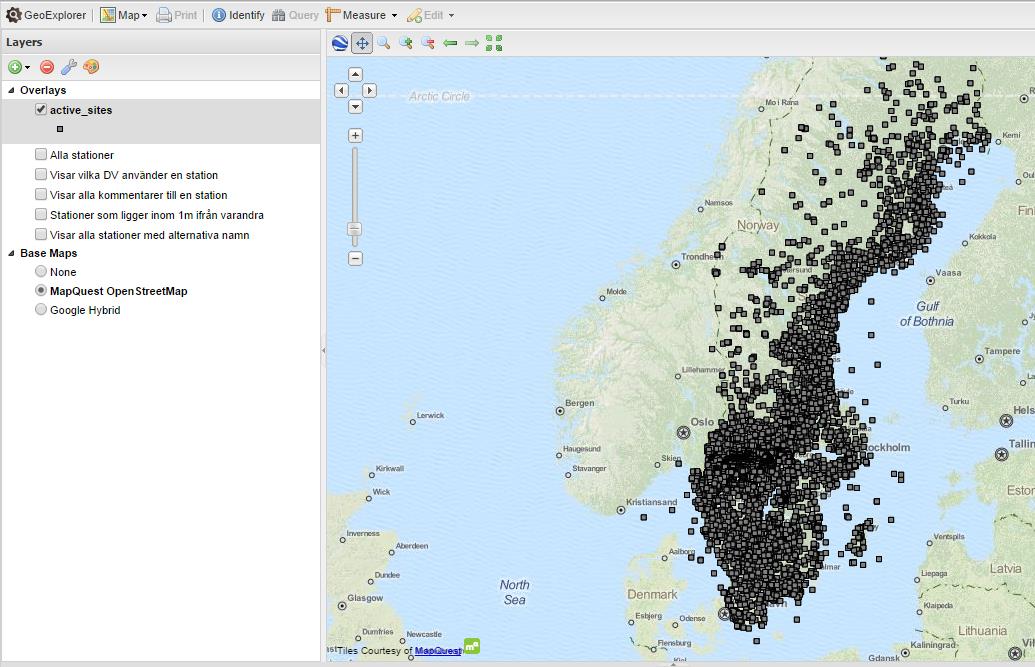This screenshot has width=1035, height=667.
Task: Select Zoom by dragging box tool
Action: coord(384,43)
